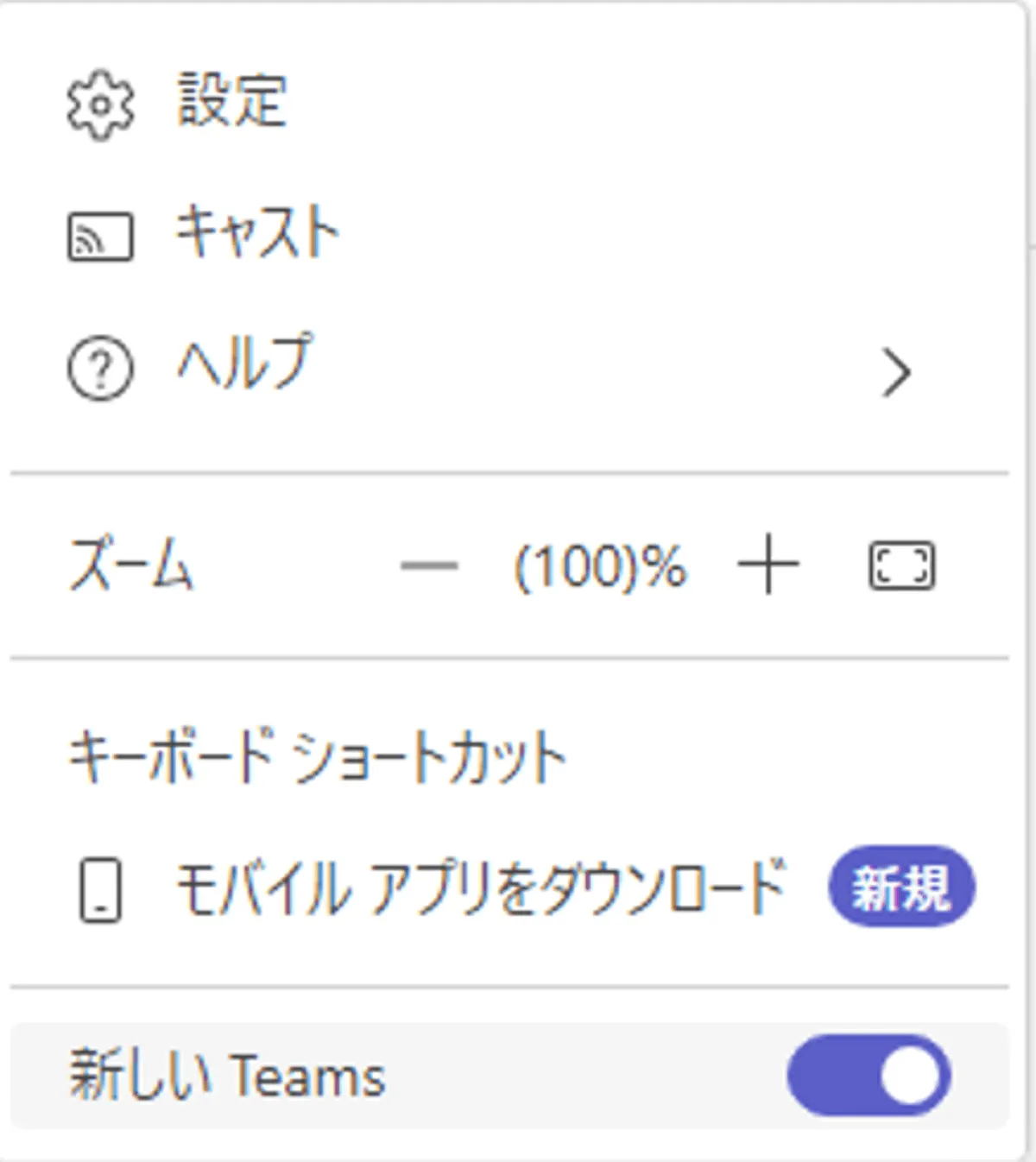Click the white knob on the Teams toggle
Screen dimensions: 1036x1162
pyautogui.click(x=911, y=1076)
